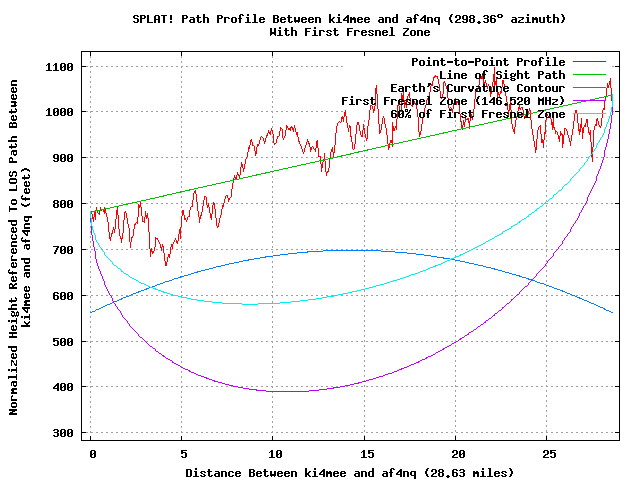Click the x-axis tick label '25'

pyautogui.click(x=549, y=454)
